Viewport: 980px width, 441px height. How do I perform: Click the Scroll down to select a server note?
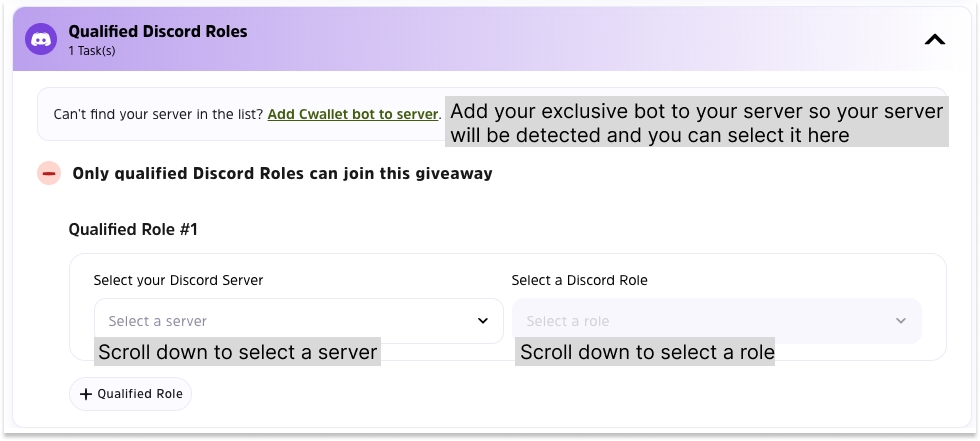pyautogui.click(x=238, y=352)
